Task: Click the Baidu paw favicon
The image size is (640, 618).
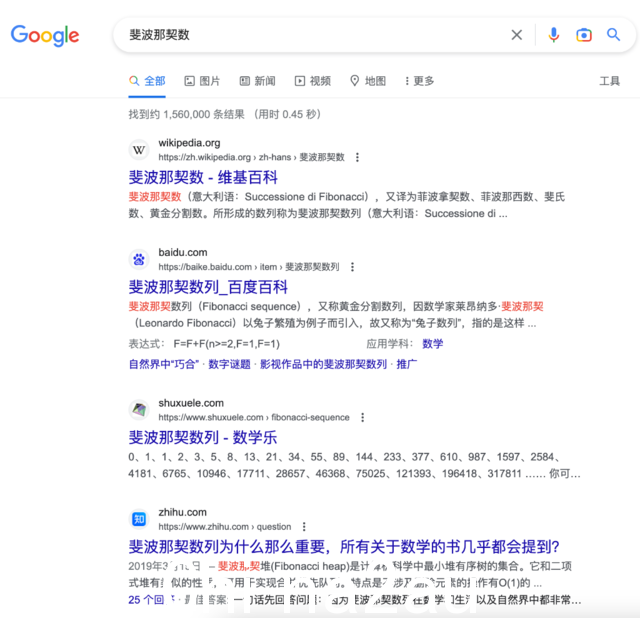Action: coord(139,259)
